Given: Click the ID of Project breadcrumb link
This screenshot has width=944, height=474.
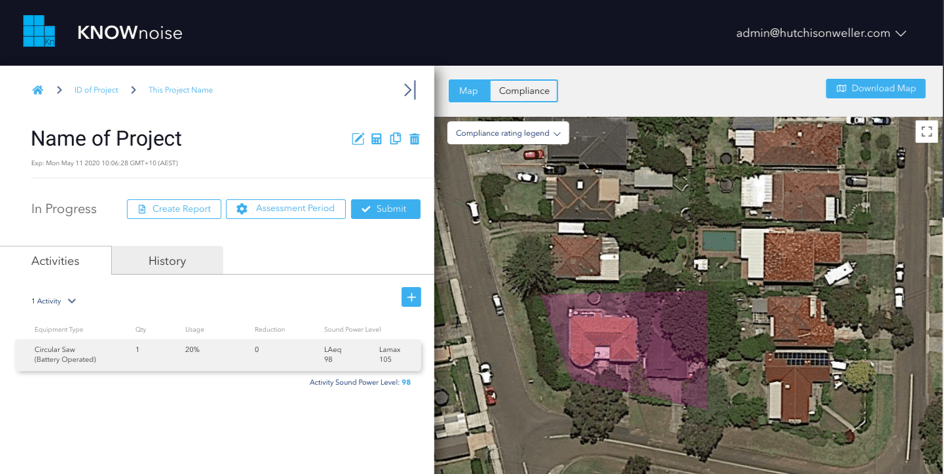Looking at the screenshot, I should coord(96,90).
